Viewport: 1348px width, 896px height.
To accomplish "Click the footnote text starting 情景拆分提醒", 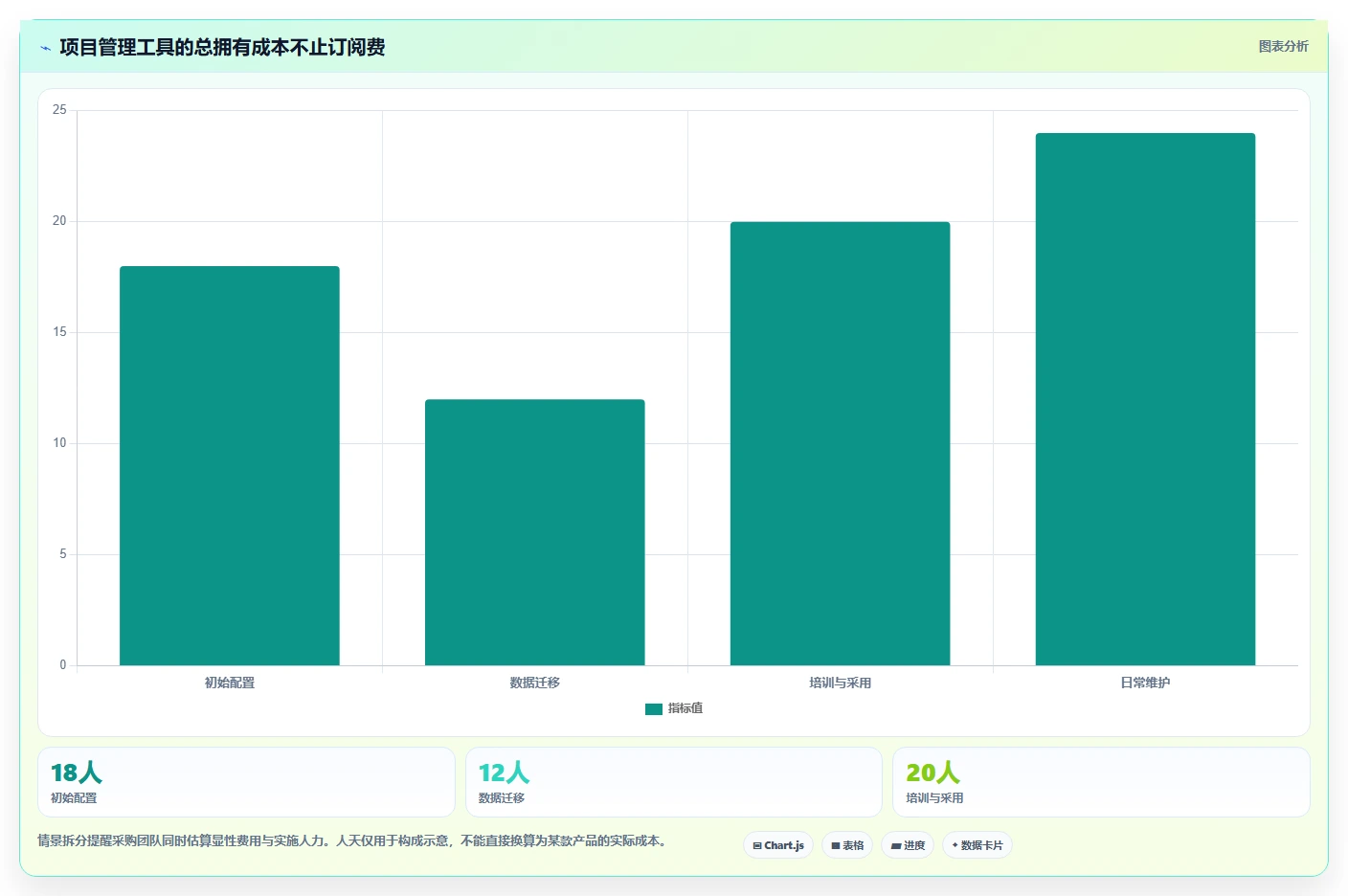I will pyautogui.click(x=351, y=840).
